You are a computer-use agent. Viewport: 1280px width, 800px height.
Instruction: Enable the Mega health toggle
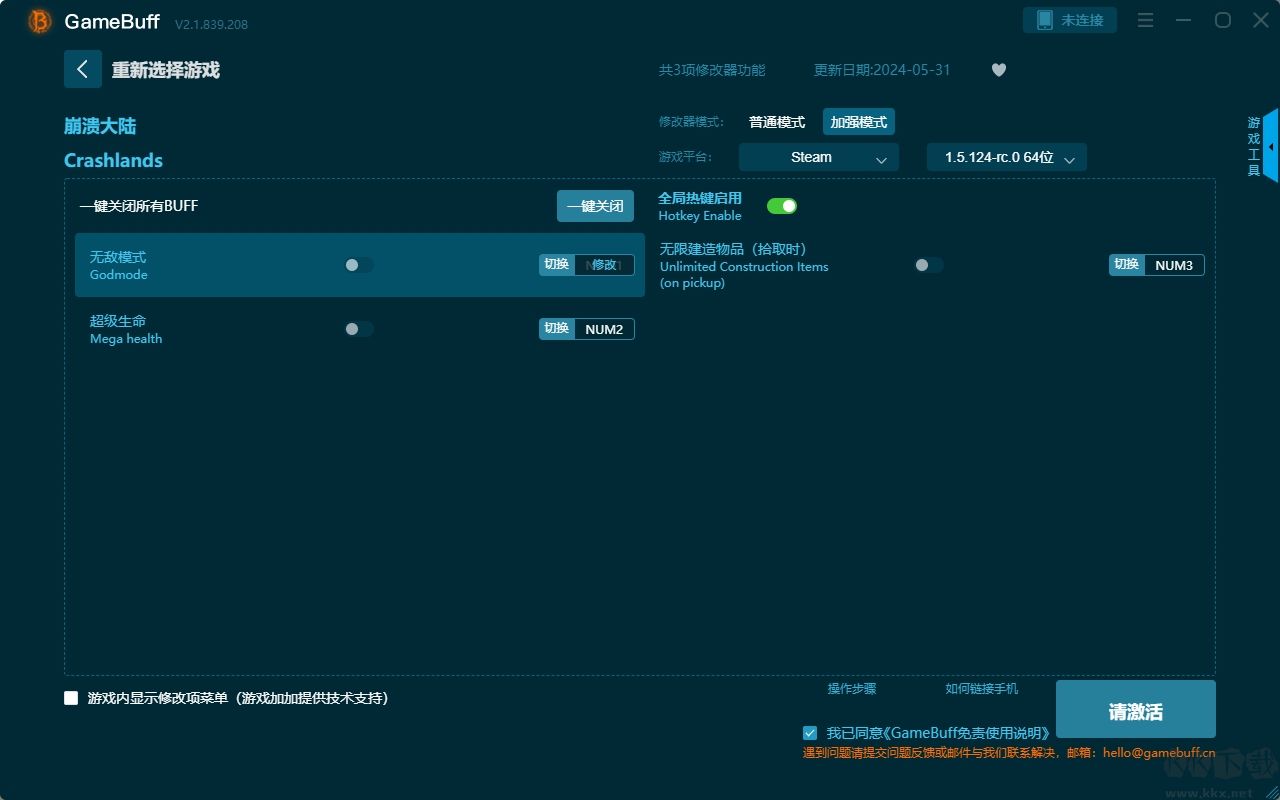[358, 329]
